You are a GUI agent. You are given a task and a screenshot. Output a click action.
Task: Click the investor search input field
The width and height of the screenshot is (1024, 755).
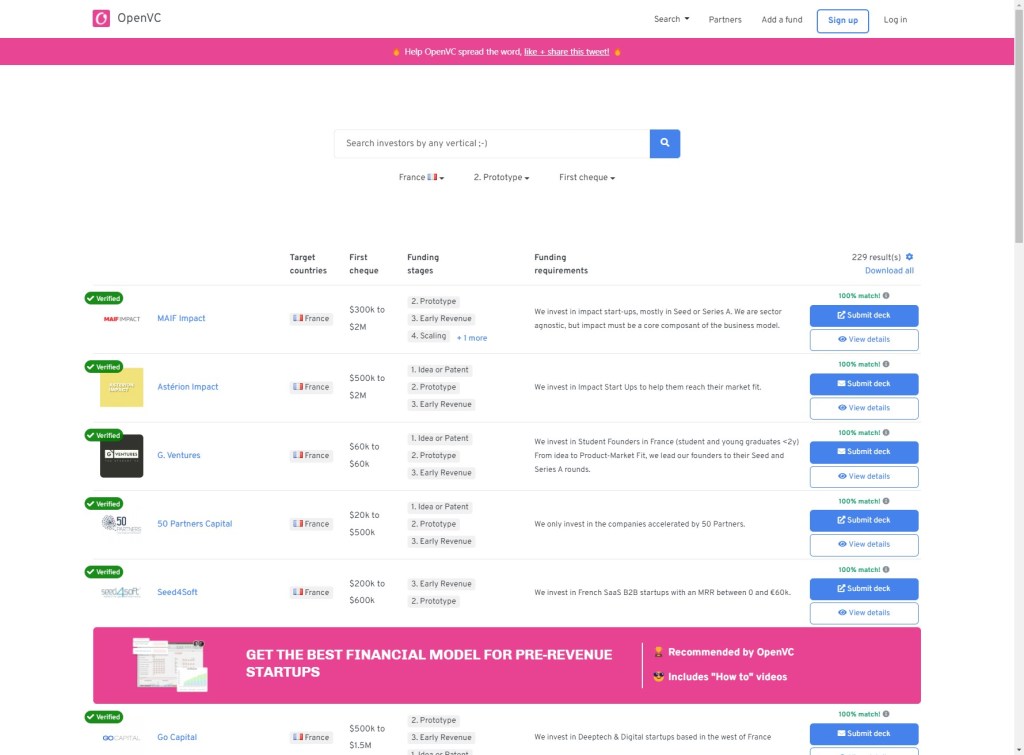coord(490,143)
